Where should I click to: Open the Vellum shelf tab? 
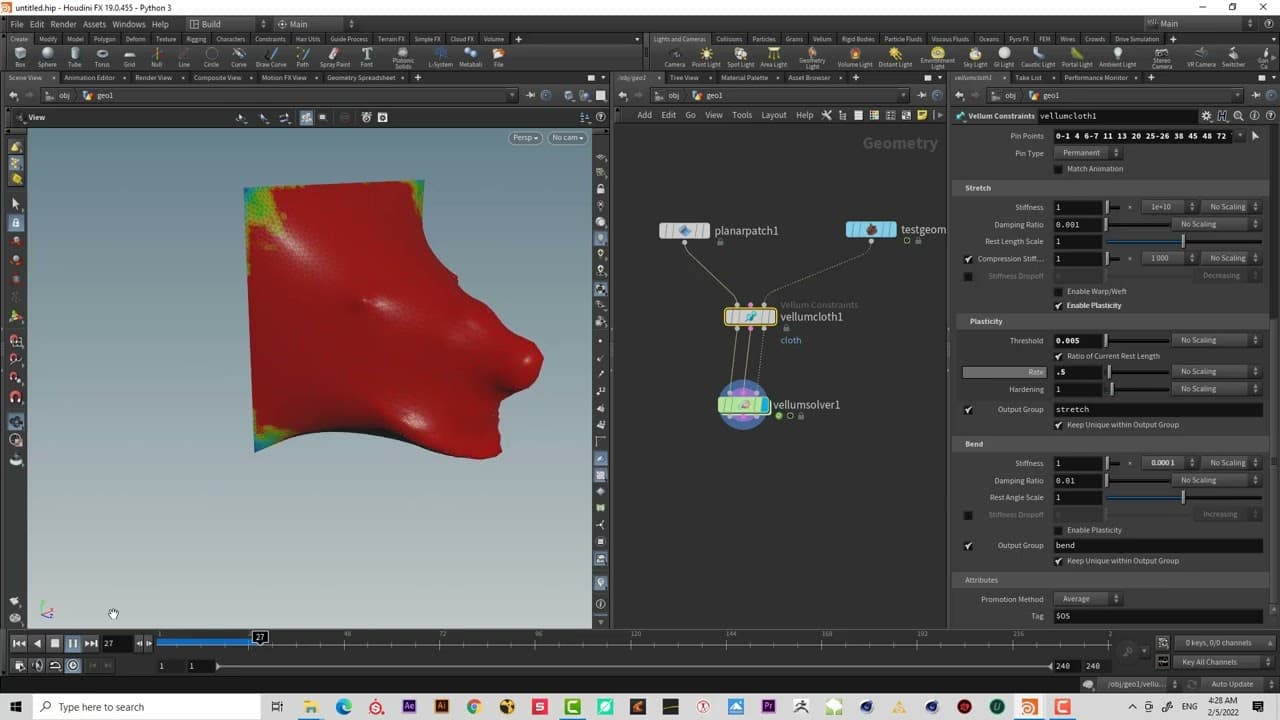click(x=822, y=39)
